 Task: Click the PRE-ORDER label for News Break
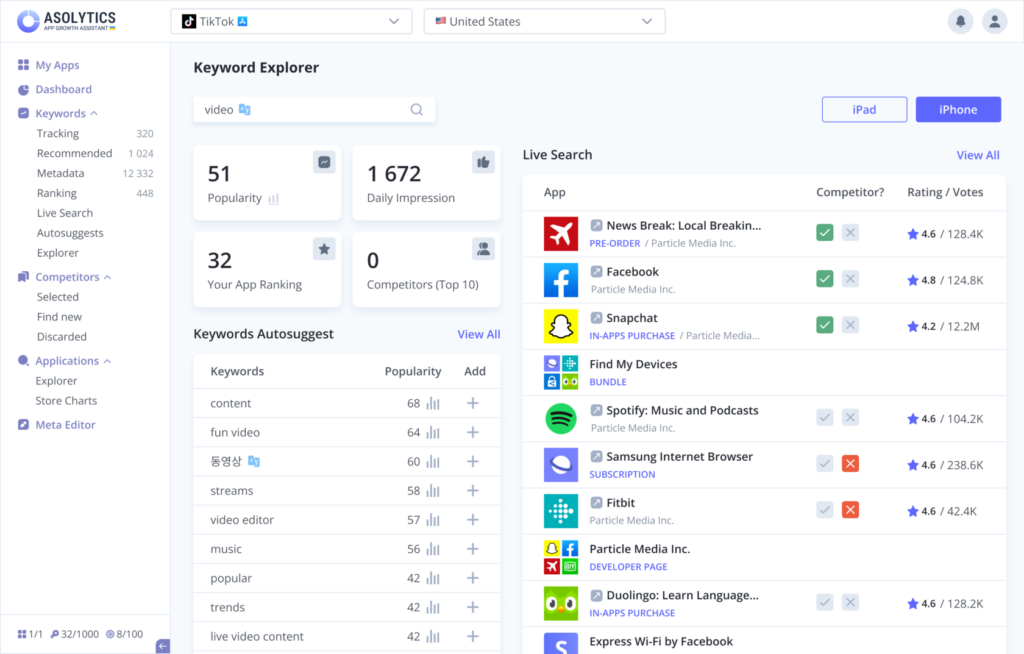click(x=615, y=244)
